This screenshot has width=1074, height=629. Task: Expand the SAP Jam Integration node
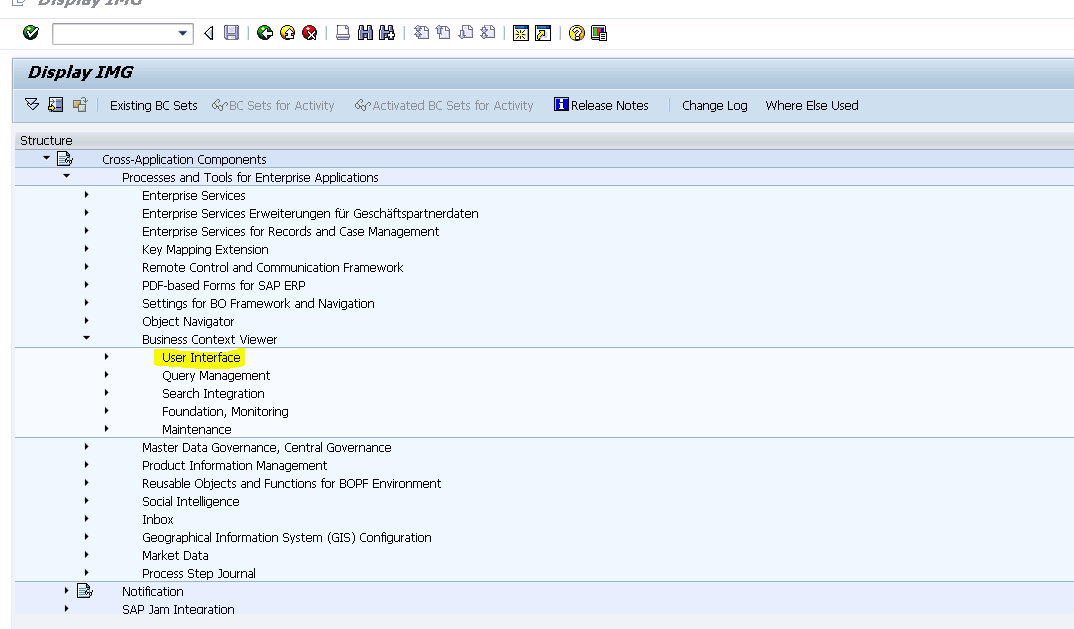pyautogui.click(x=66, y=609)
